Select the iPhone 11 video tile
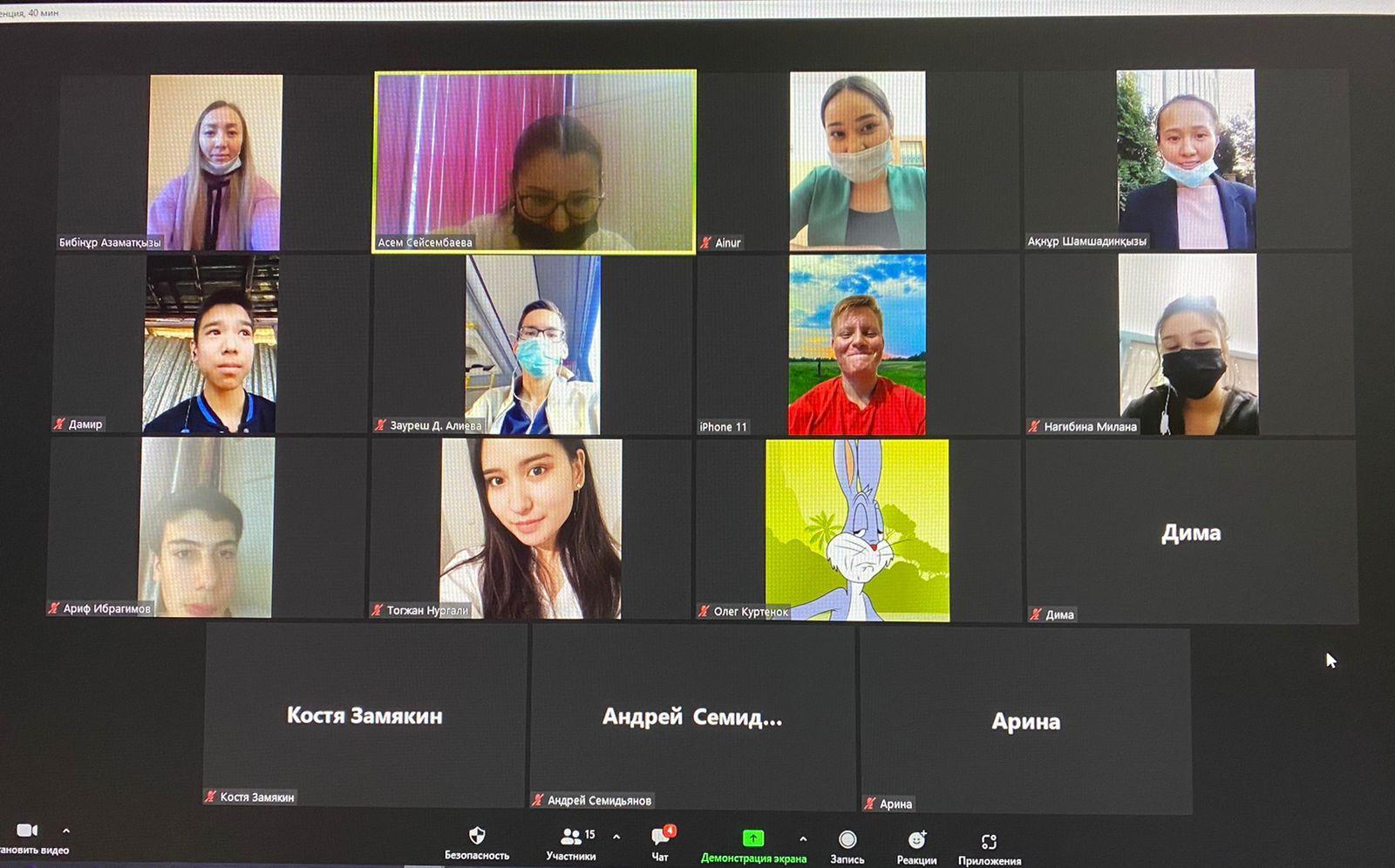Screen dimensions: 1395x868 (x=856, y=344)
